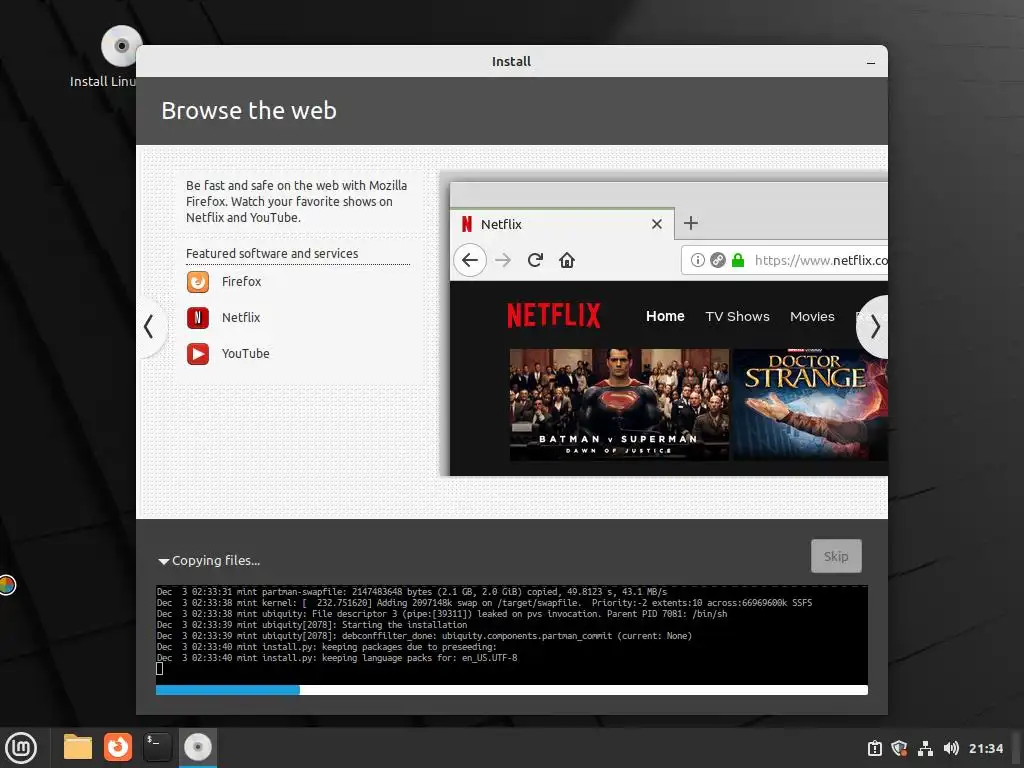
Task: Click Movies in Netflix navigation
Action: [812, 317]
